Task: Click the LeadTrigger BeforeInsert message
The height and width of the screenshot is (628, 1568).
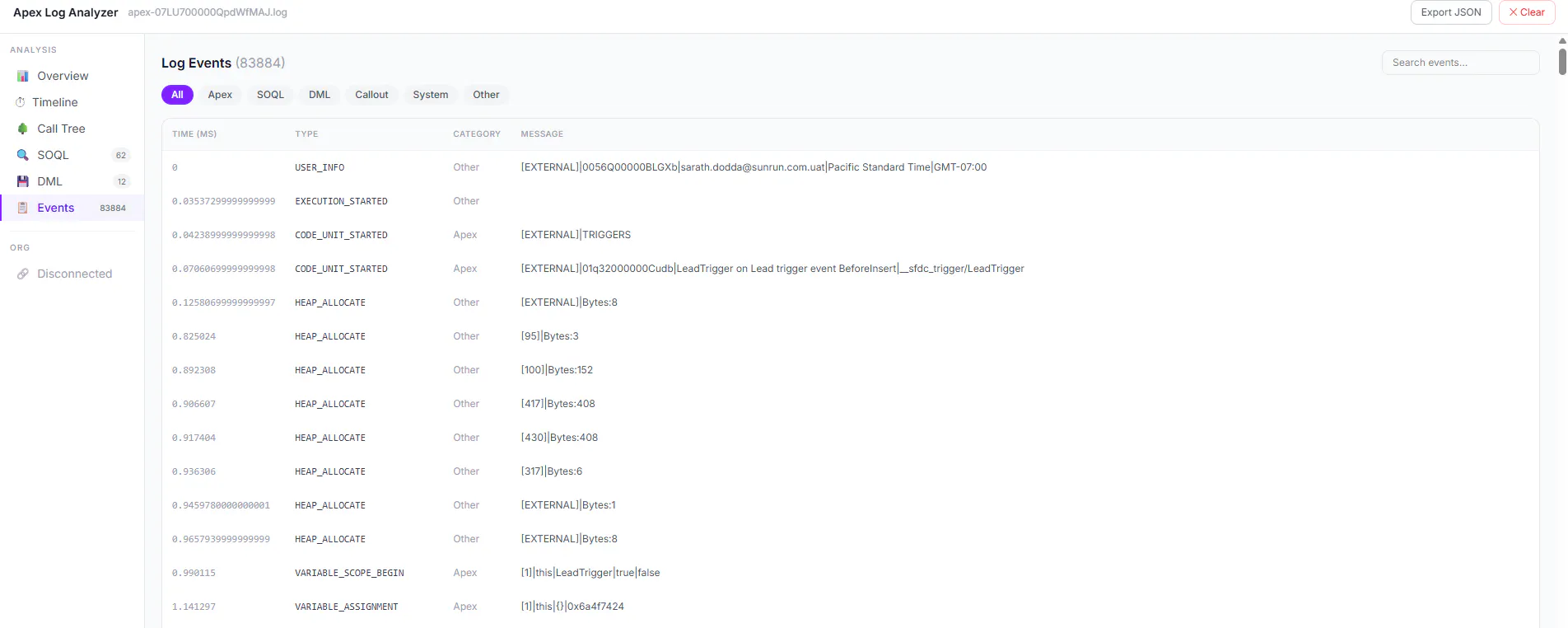Action: [772, 269]
